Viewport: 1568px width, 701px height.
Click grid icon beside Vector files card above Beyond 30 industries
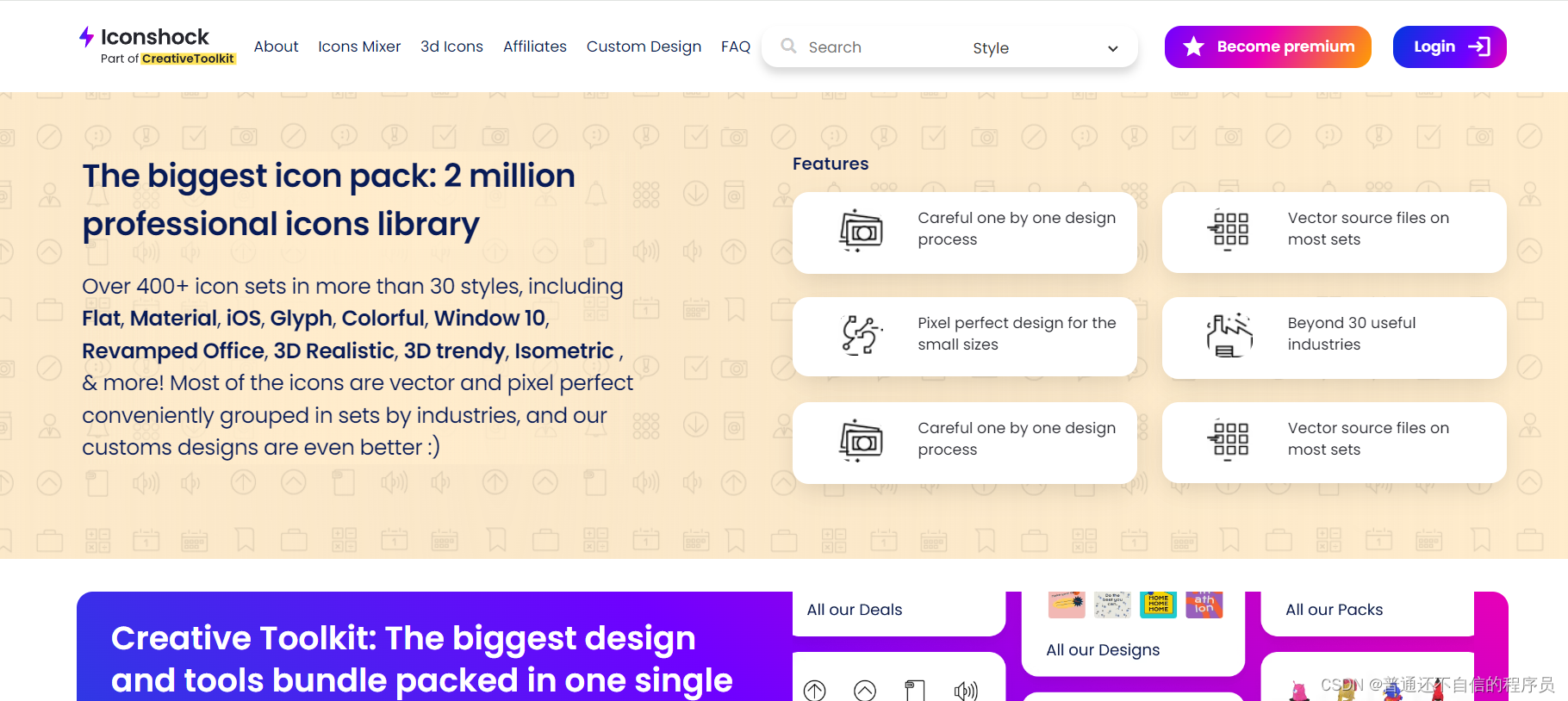1229,229
